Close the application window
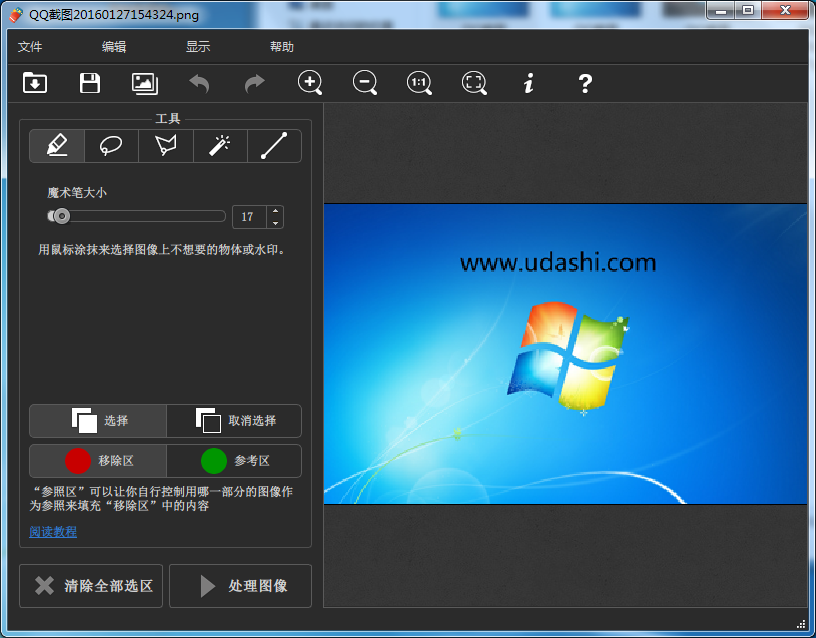816x638 pixels. coord(786,10)
